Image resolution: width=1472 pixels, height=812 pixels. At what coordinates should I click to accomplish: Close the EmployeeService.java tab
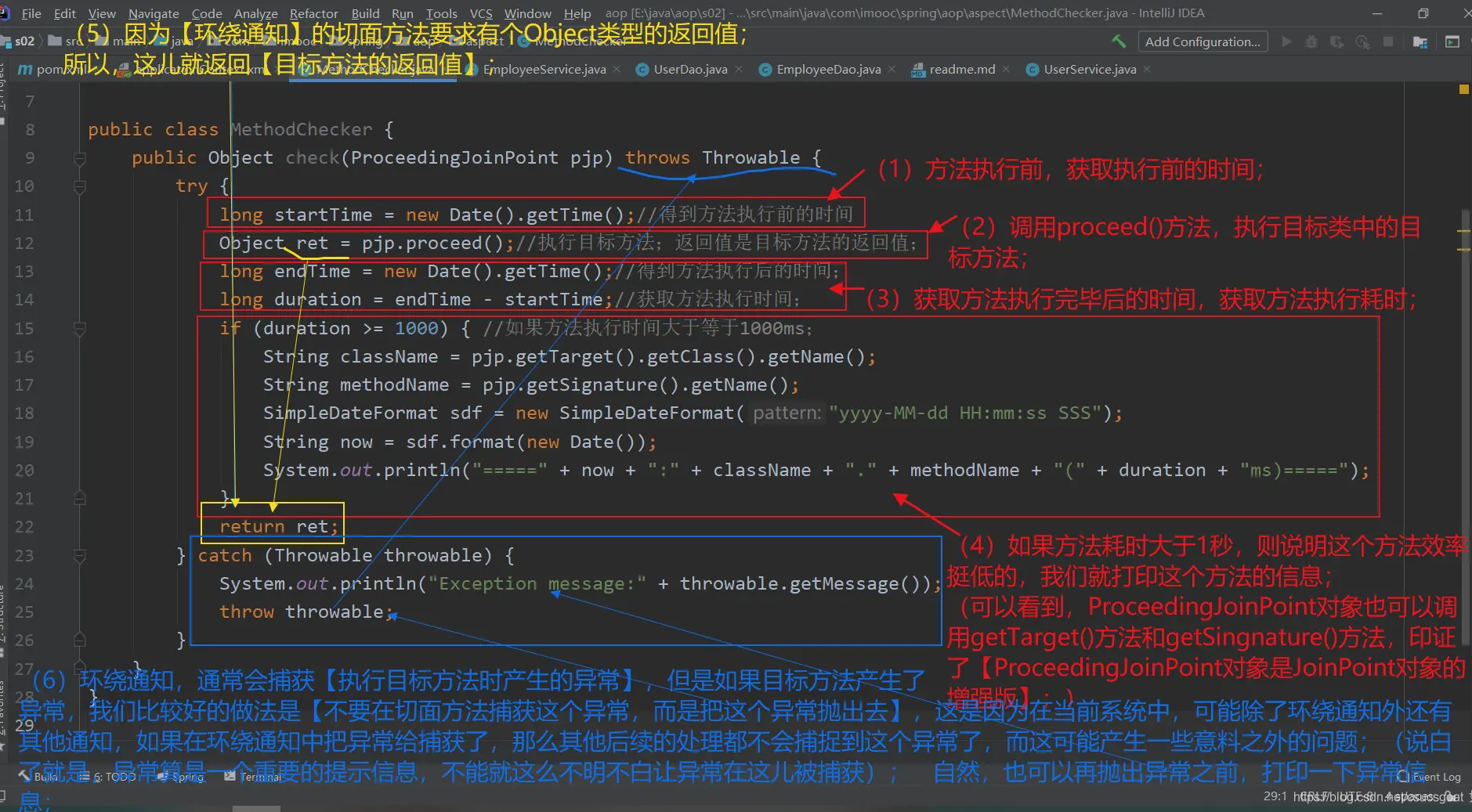(617, 69)
